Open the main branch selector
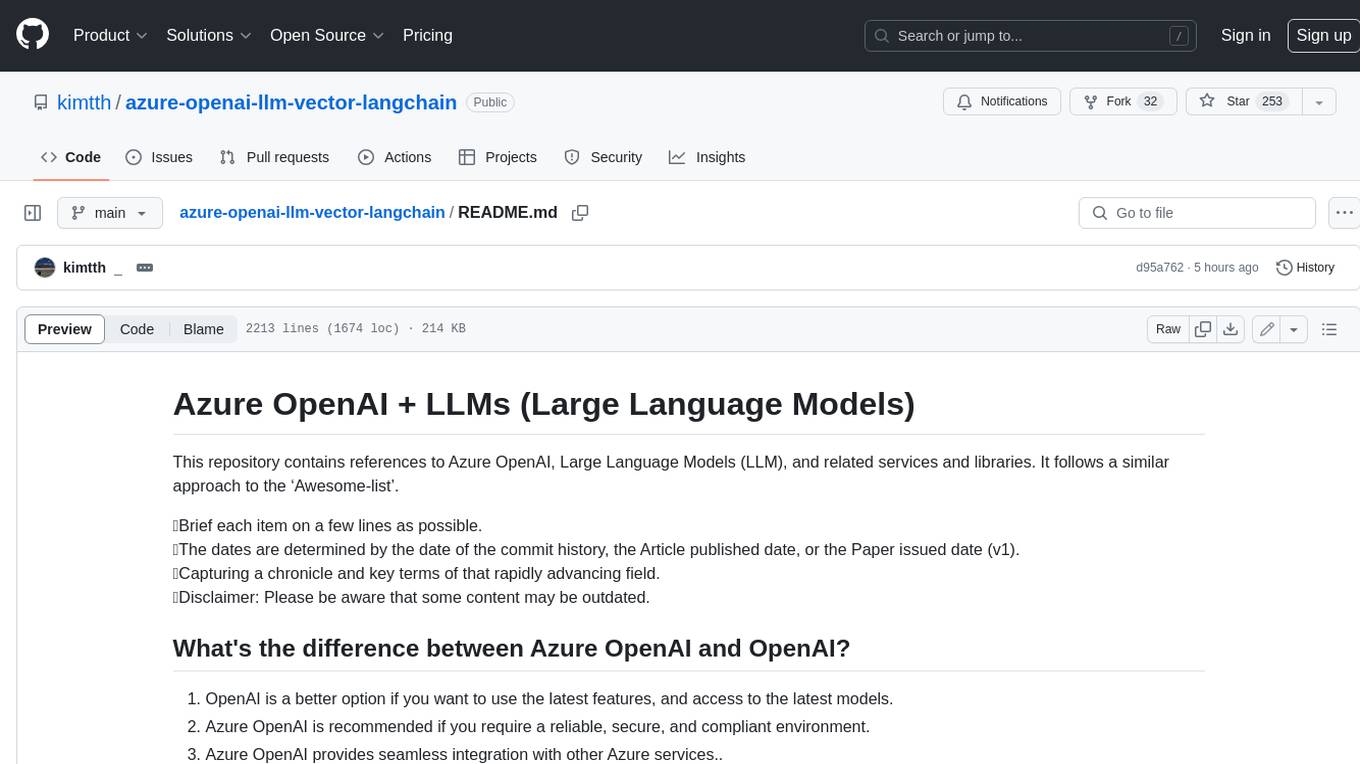 109,213
